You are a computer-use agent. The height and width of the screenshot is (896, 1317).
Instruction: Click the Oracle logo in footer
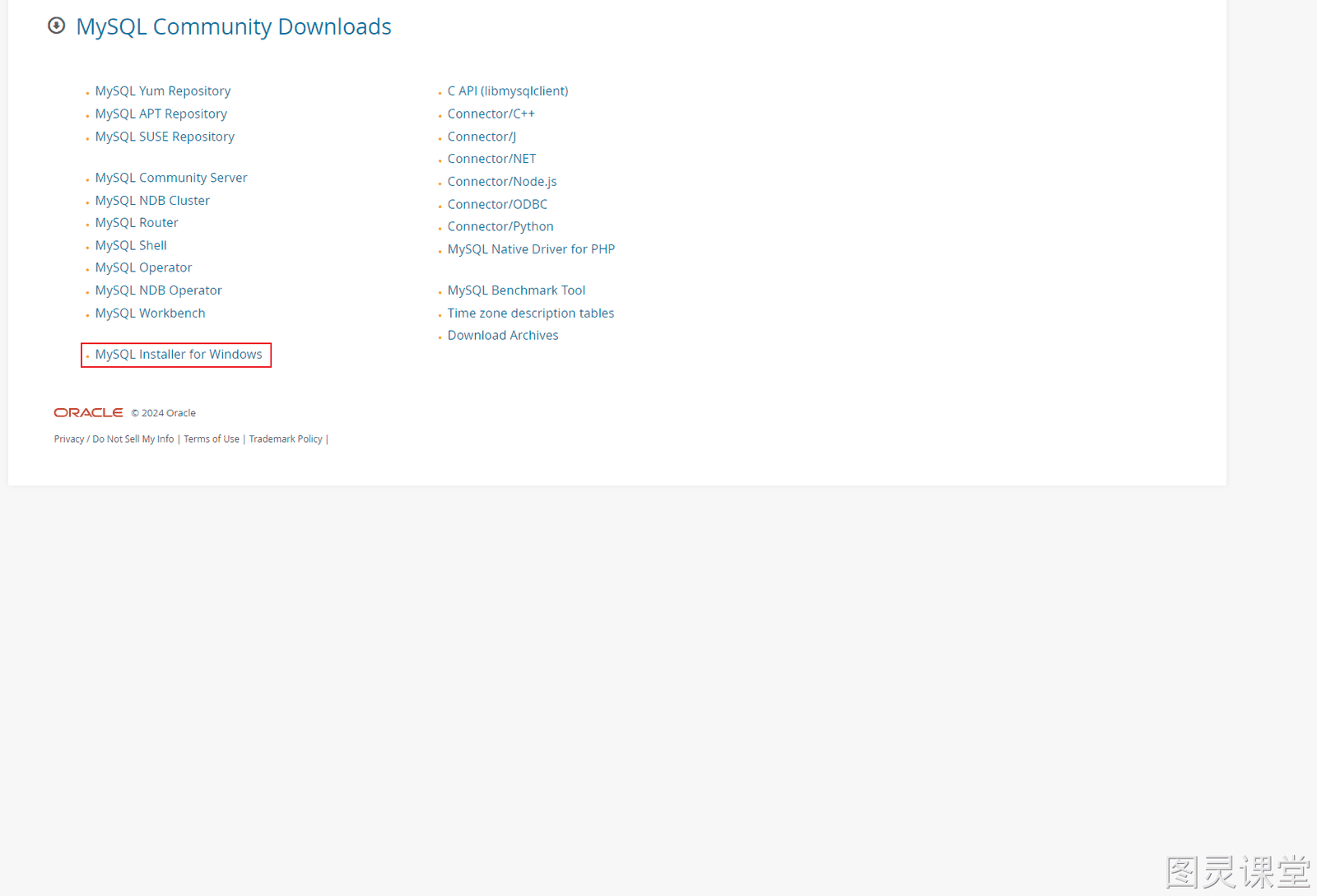tap(88, 413)
